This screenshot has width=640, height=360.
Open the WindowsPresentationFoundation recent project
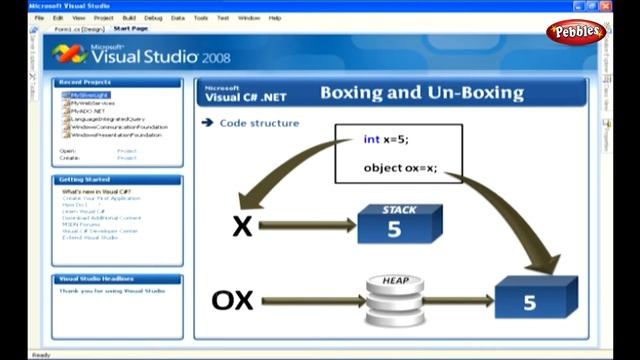point(116,135)
